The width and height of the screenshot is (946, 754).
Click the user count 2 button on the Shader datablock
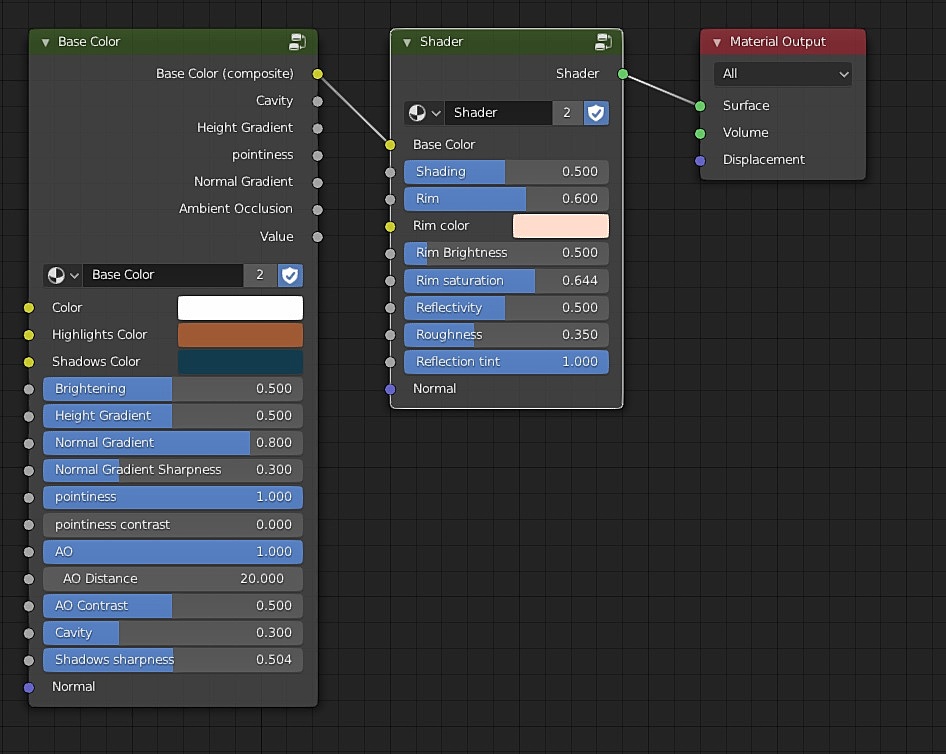click(x=566, y=112)
